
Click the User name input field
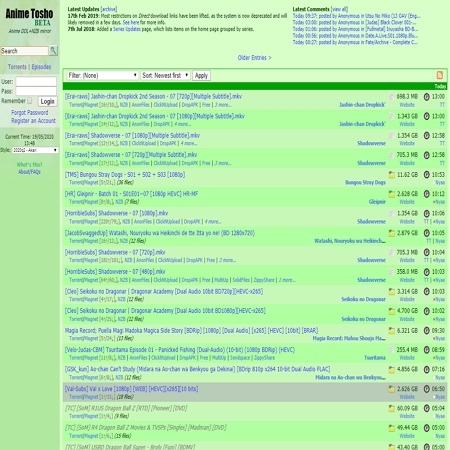(x=36, y=82)
